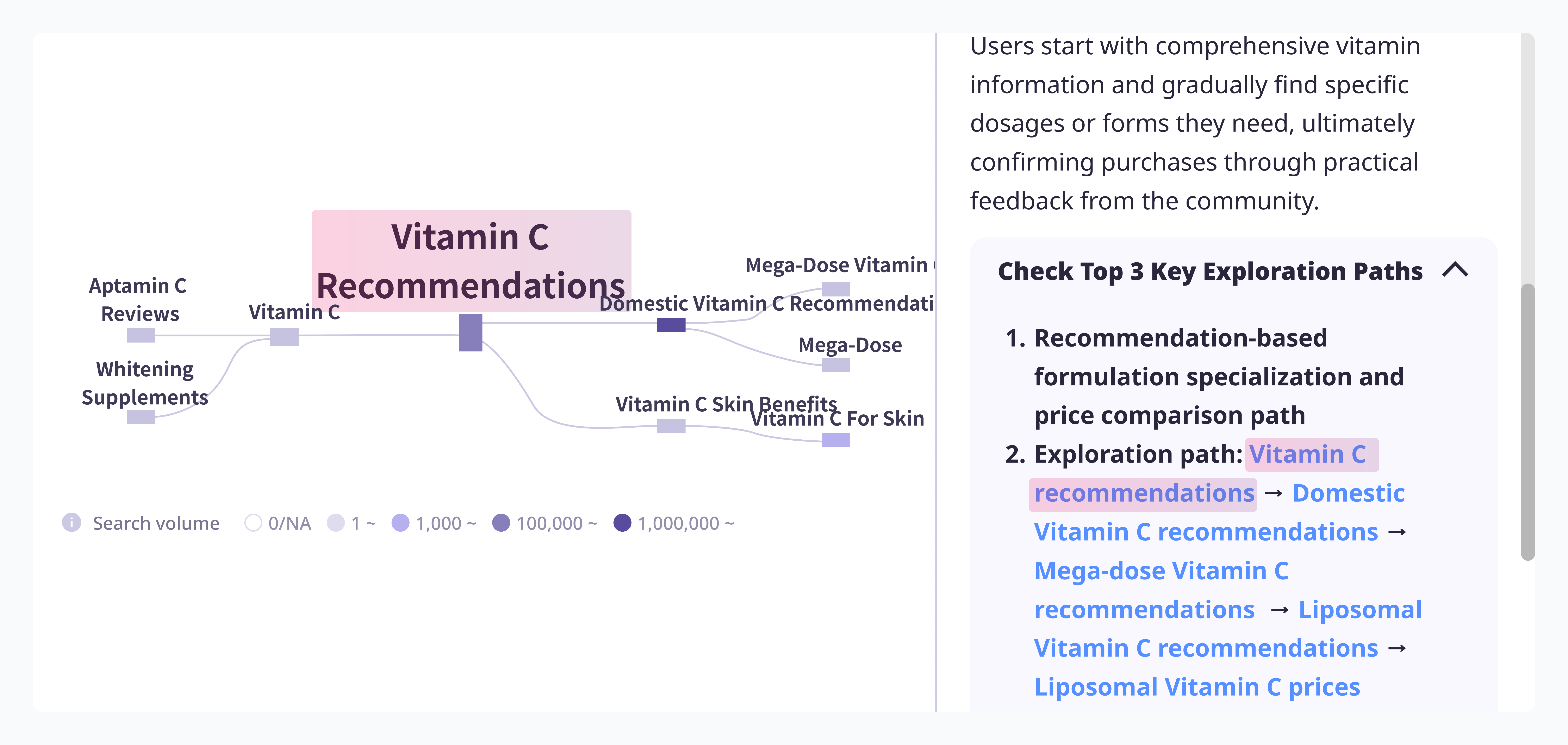Image resolution: width=1568 pixels, height=745 pixels.
Task: Select the Vitamin C node marker
Action: 284,337
